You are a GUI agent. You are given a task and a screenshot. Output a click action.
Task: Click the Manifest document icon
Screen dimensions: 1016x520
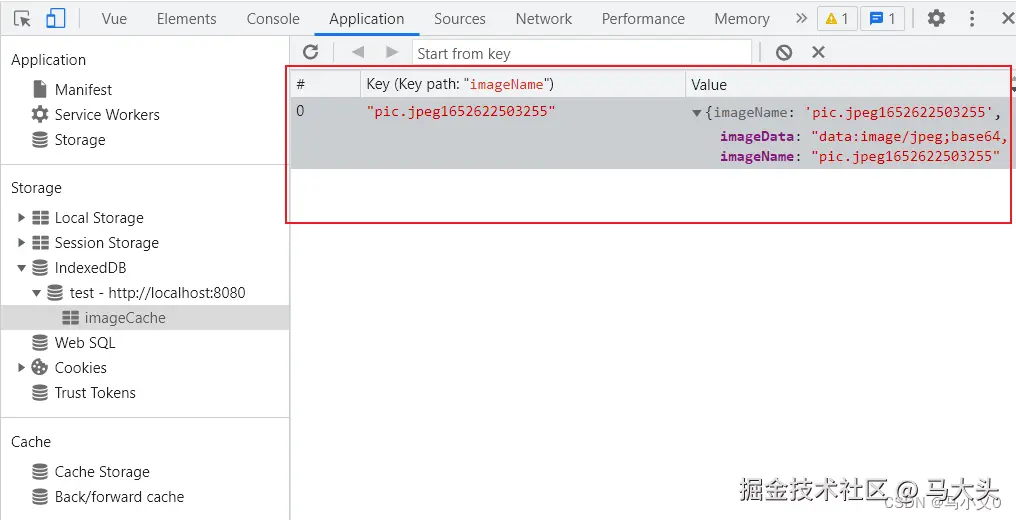[x=40, y=89]
